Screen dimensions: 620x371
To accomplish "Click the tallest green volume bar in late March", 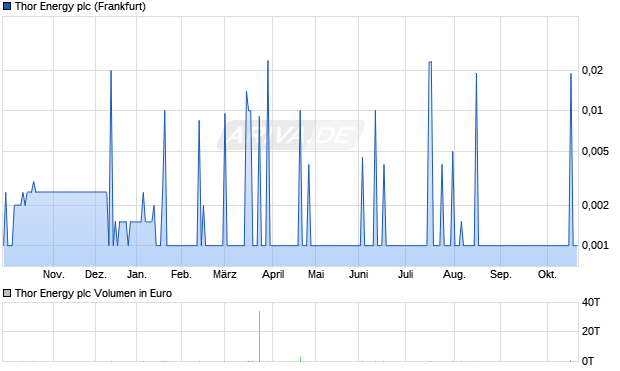I will 259,336.
